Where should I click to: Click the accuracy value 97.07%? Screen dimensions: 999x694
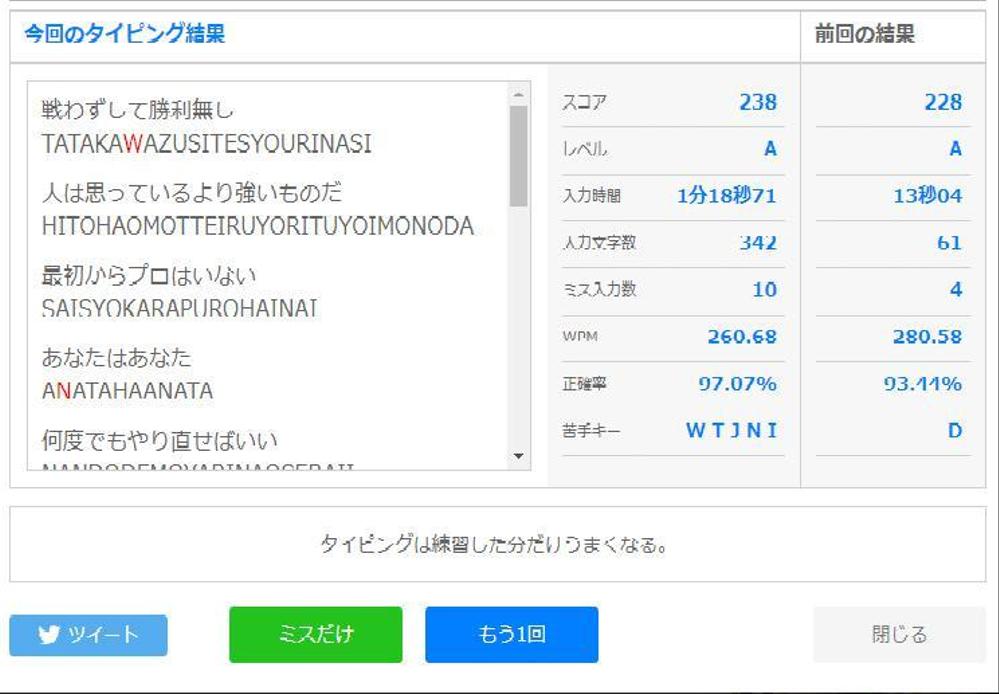click(738, 384)
